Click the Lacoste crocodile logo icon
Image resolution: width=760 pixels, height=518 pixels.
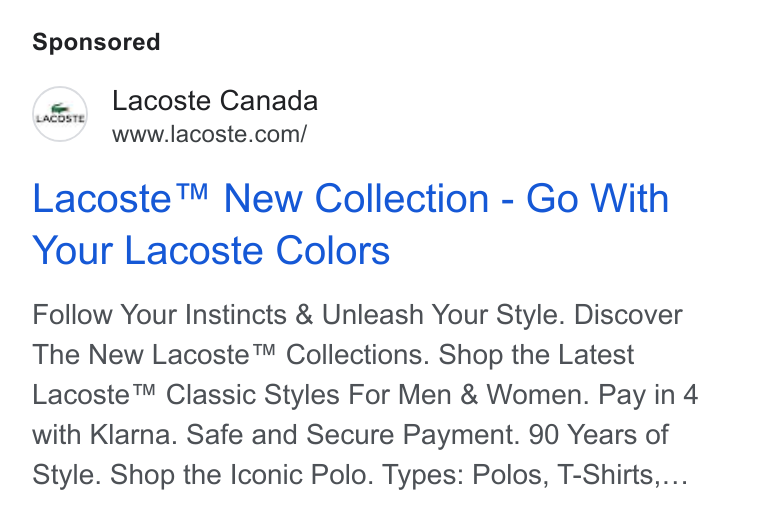coord(60,114)
